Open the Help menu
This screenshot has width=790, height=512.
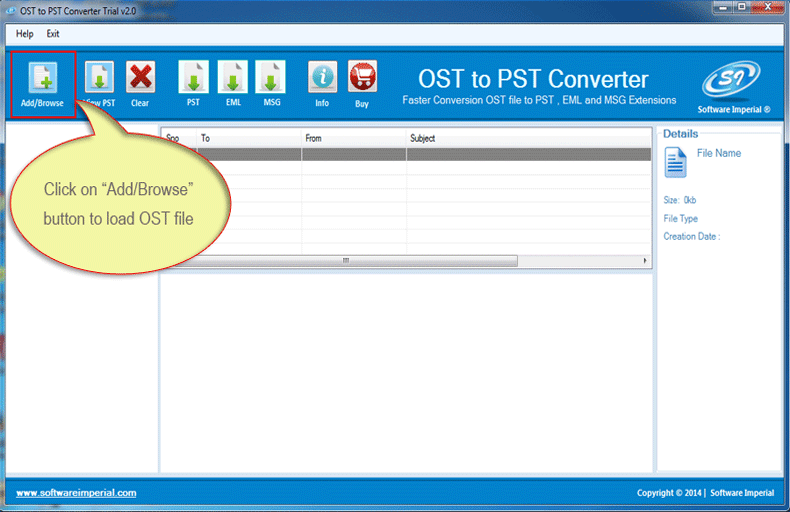coord(24,34)
